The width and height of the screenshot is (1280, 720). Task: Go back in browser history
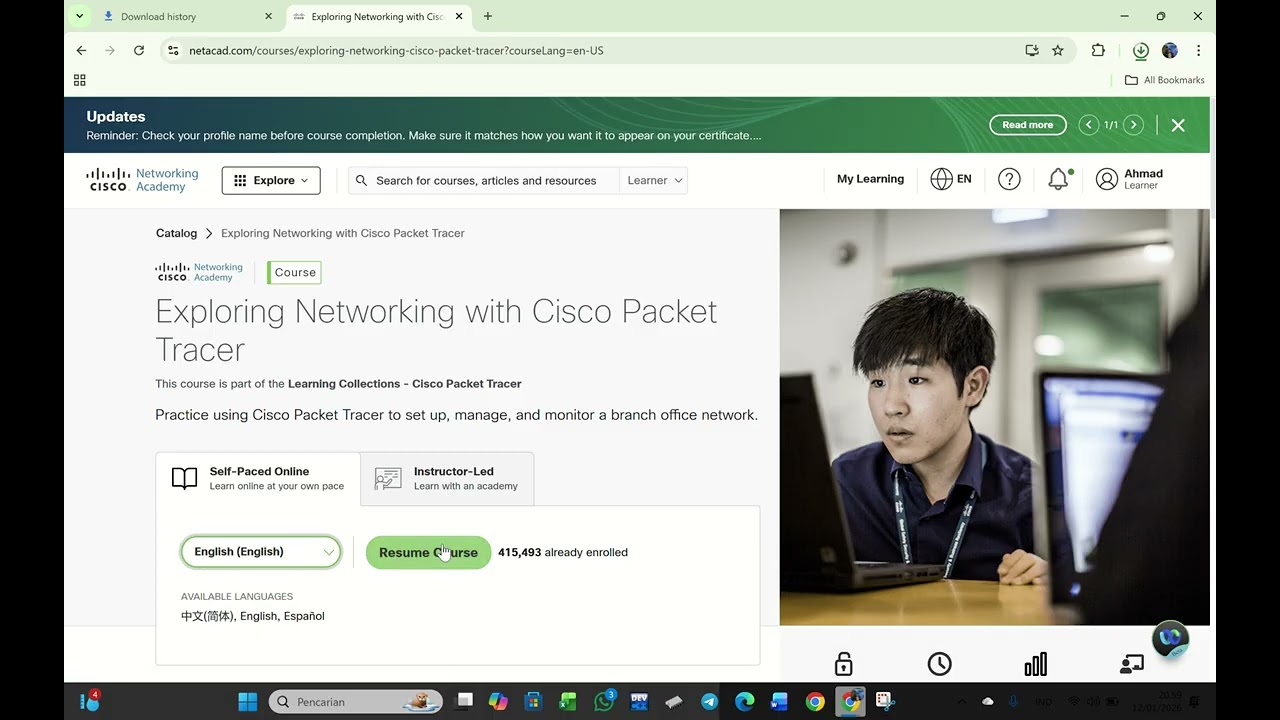tap(82, 50)
